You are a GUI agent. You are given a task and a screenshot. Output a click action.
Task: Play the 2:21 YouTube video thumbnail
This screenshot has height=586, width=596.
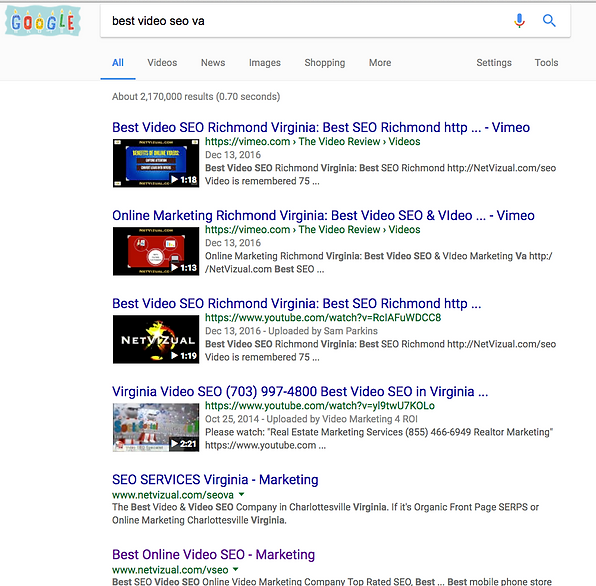coord(156,428)
